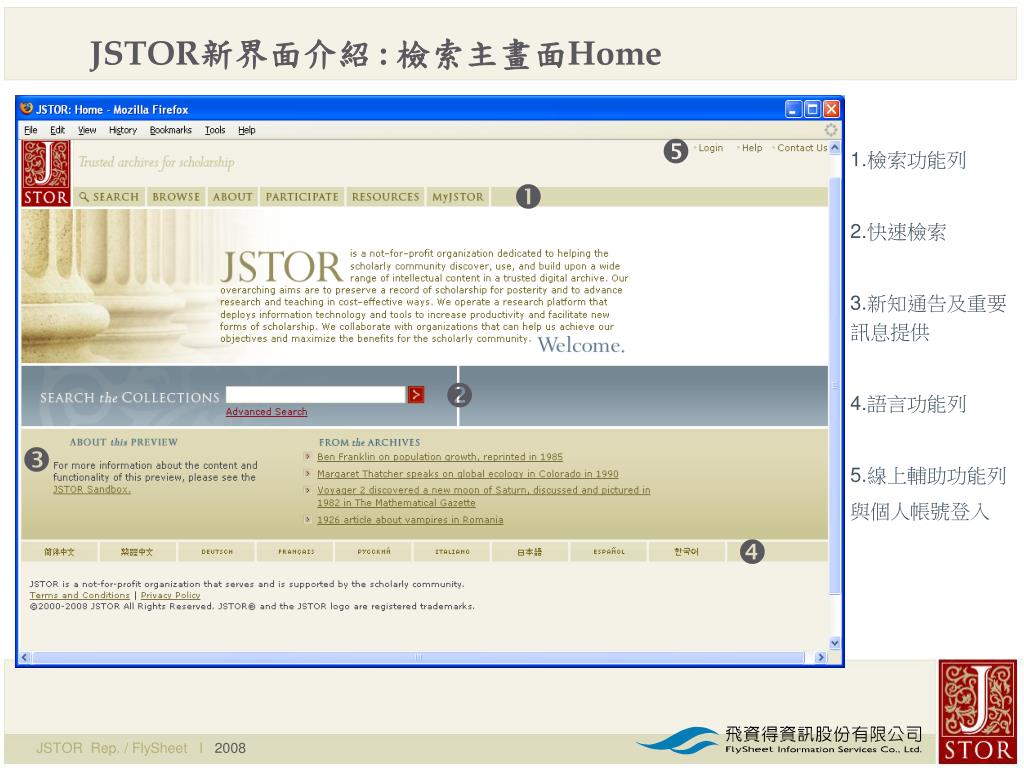Click the Firefox loading throbber icon

pyautogui.click(x=830, y=130)
